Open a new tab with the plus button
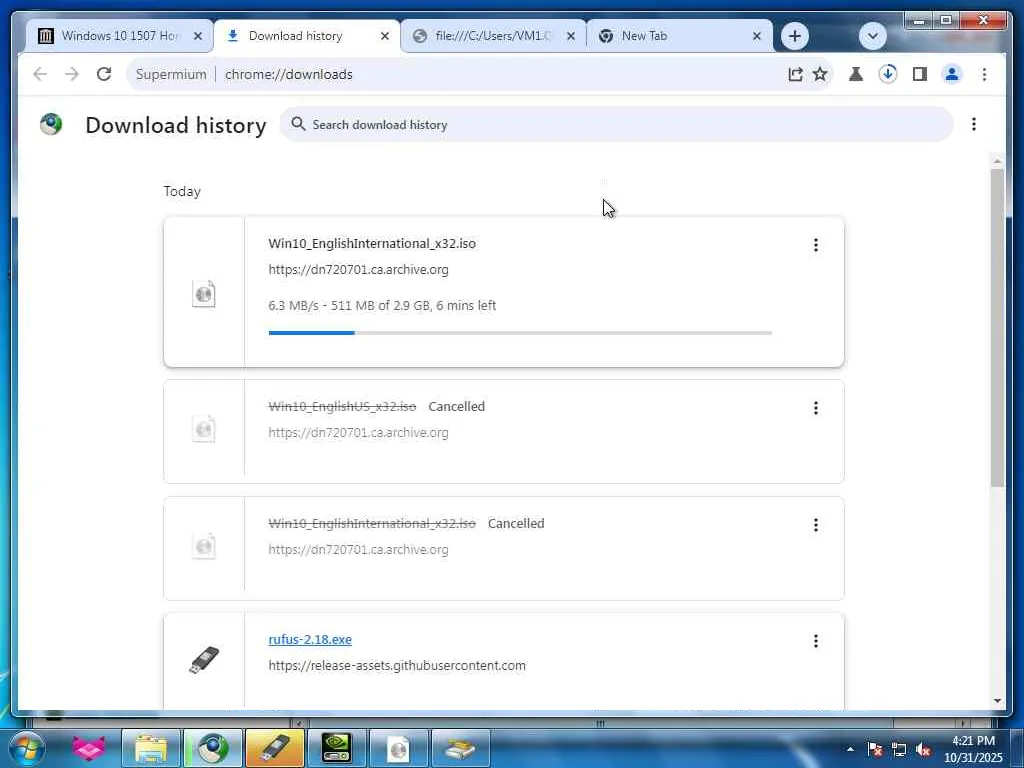This screenshot has width=1024, height=768. coord(795,36)
